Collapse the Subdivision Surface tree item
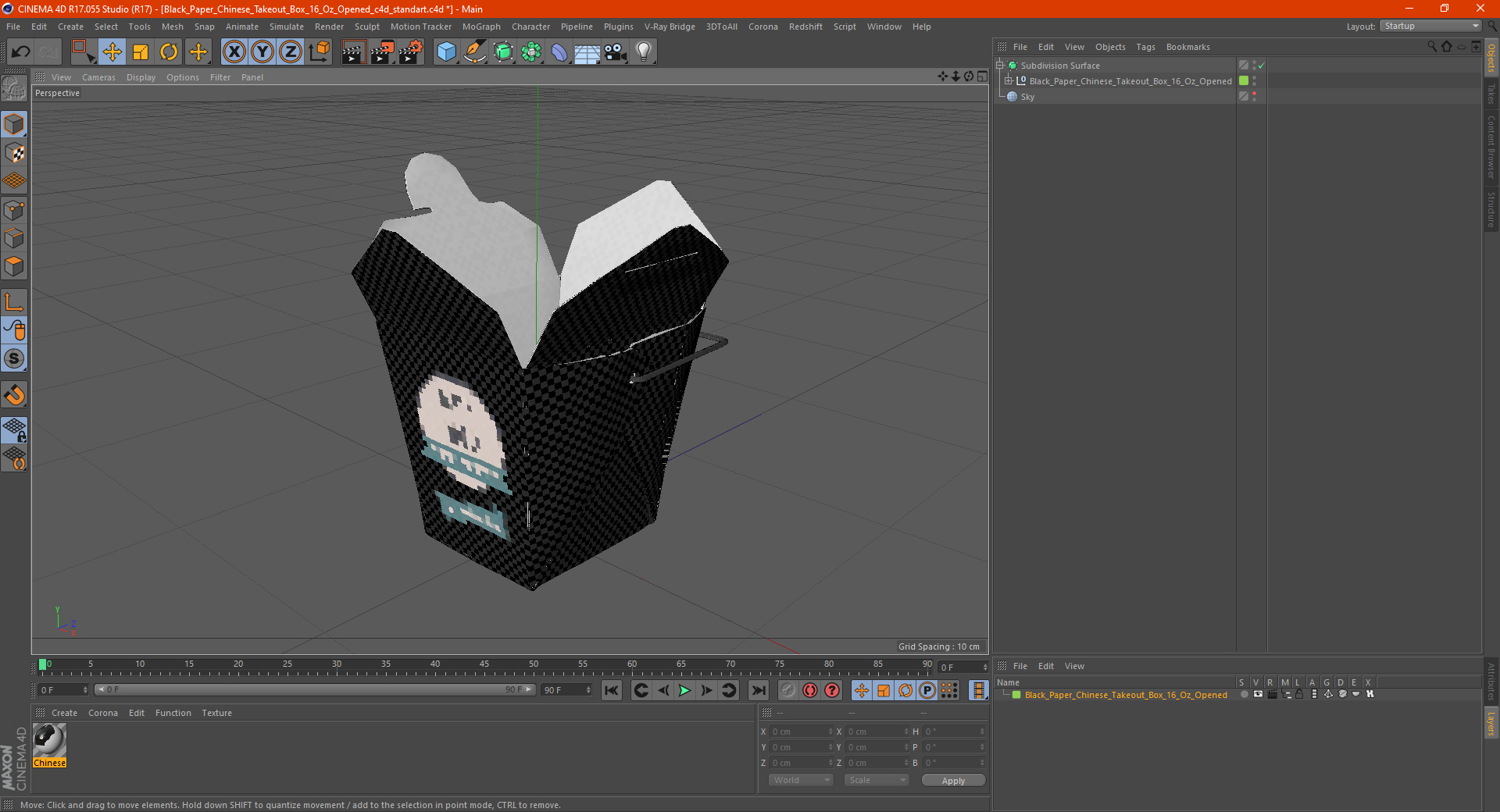The image size is (1500, 812). pyautogui.click(x=1000, y=66)
